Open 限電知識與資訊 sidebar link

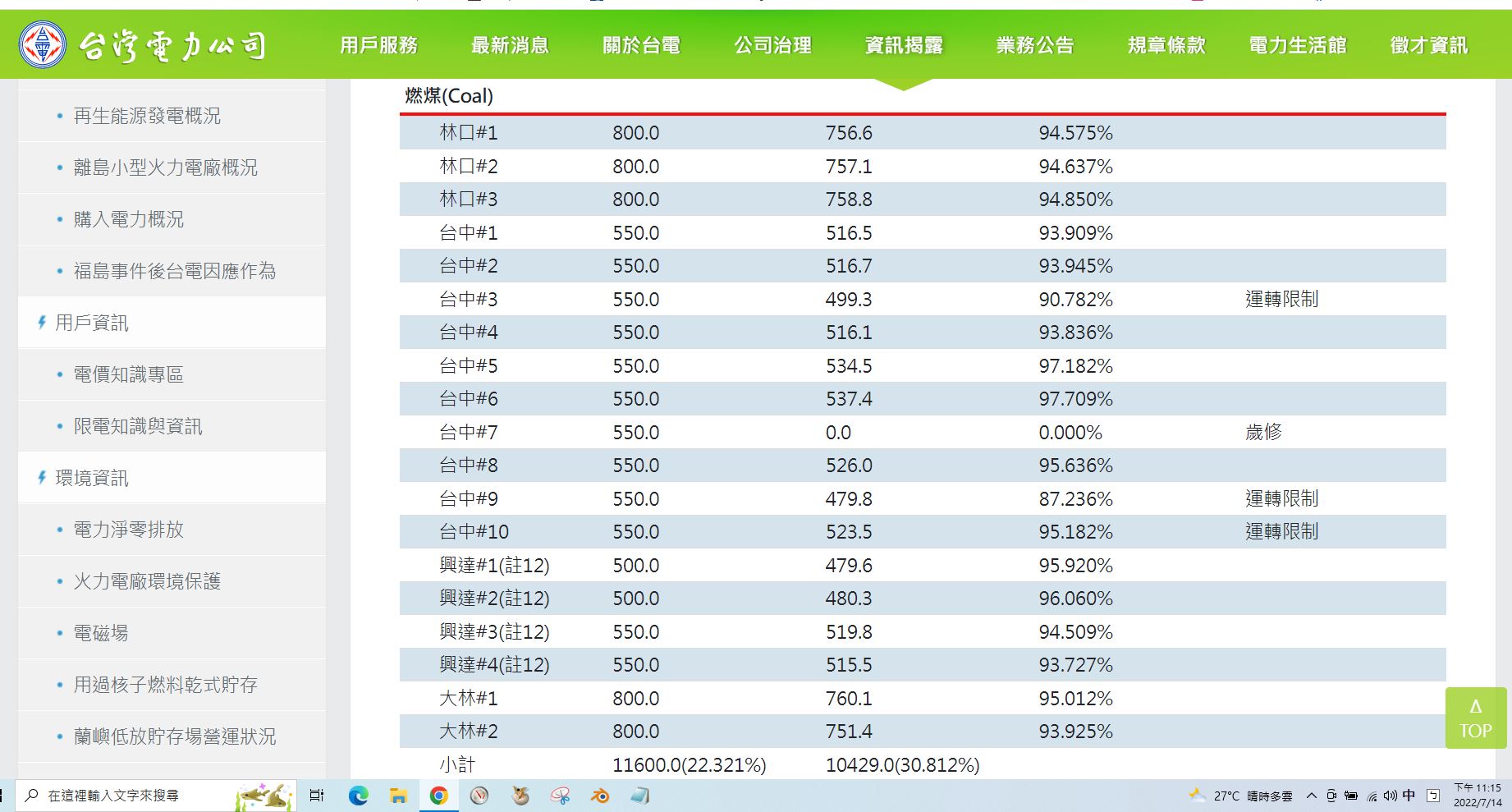(x=137, y=426)
